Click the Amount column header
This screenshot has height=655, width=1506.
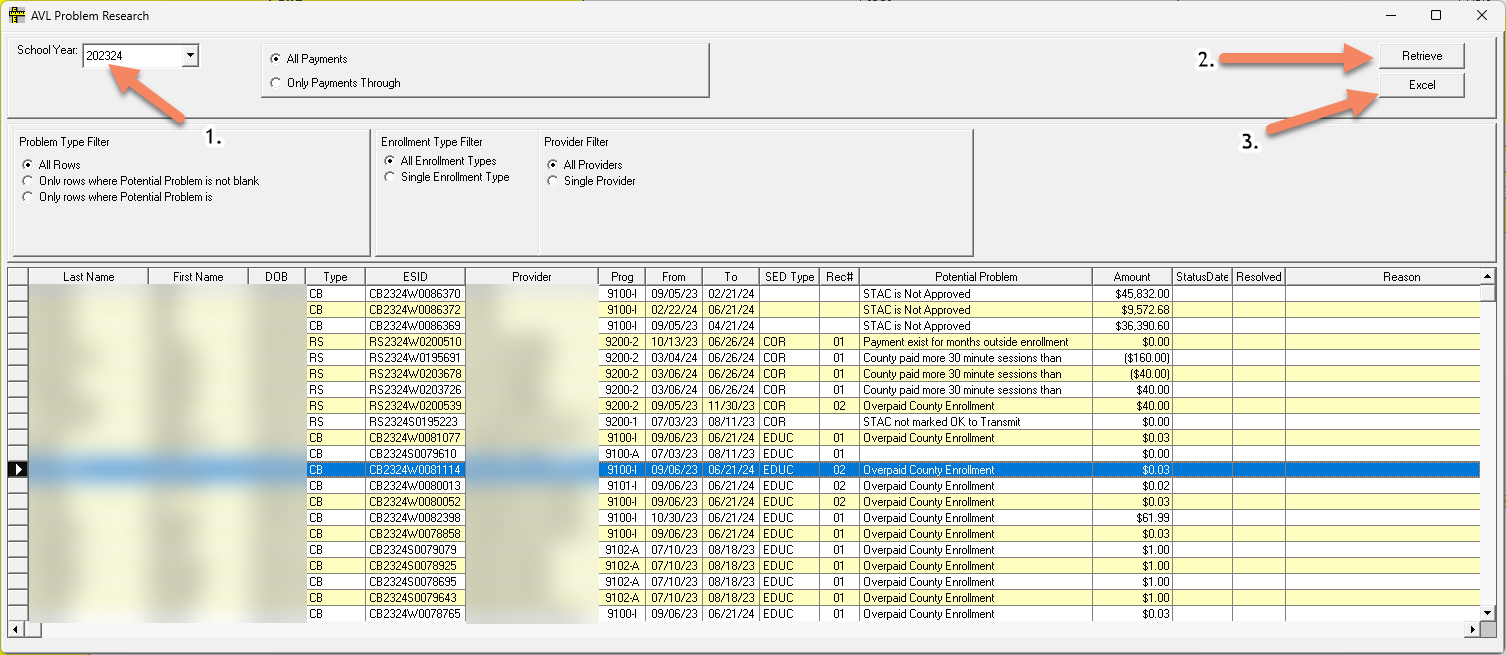click(x=1130, y=277)
